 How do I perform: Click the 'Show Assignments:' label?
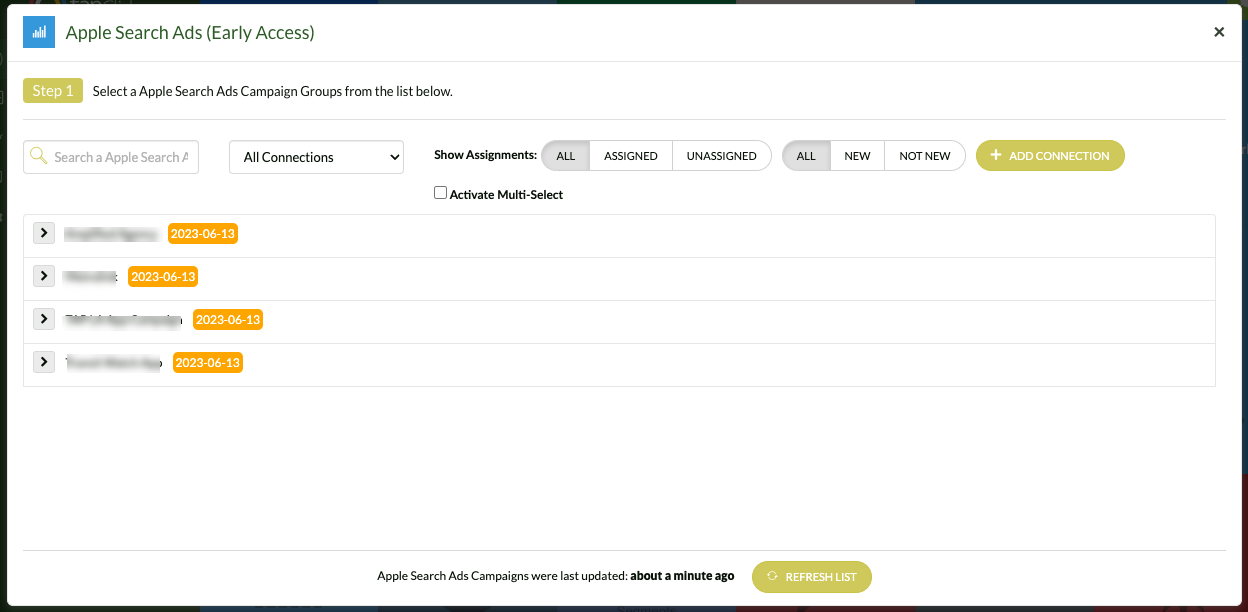(486, 156)
